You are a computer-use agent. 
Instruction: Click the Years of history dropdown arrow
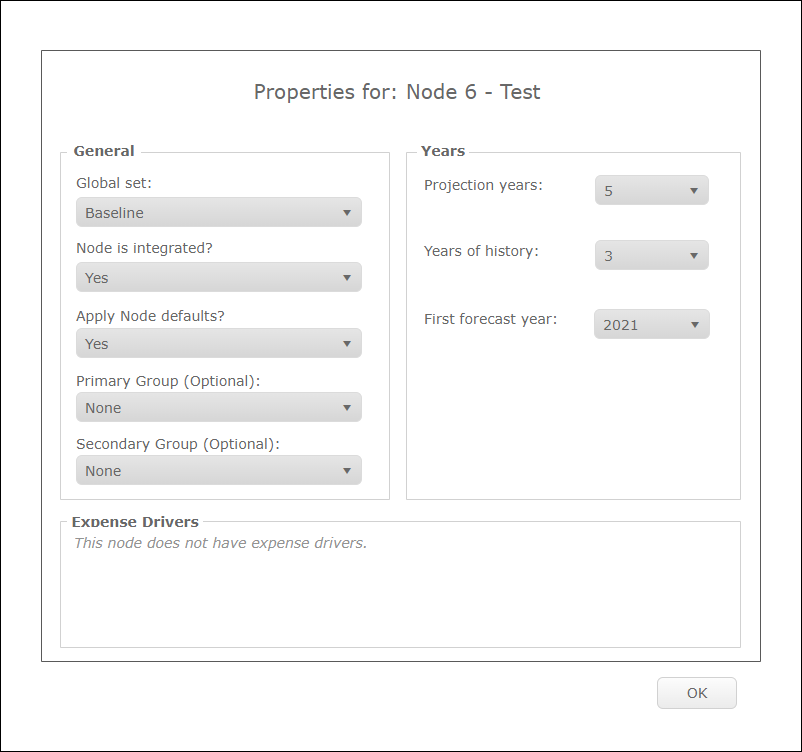click(x=694, y=256)
